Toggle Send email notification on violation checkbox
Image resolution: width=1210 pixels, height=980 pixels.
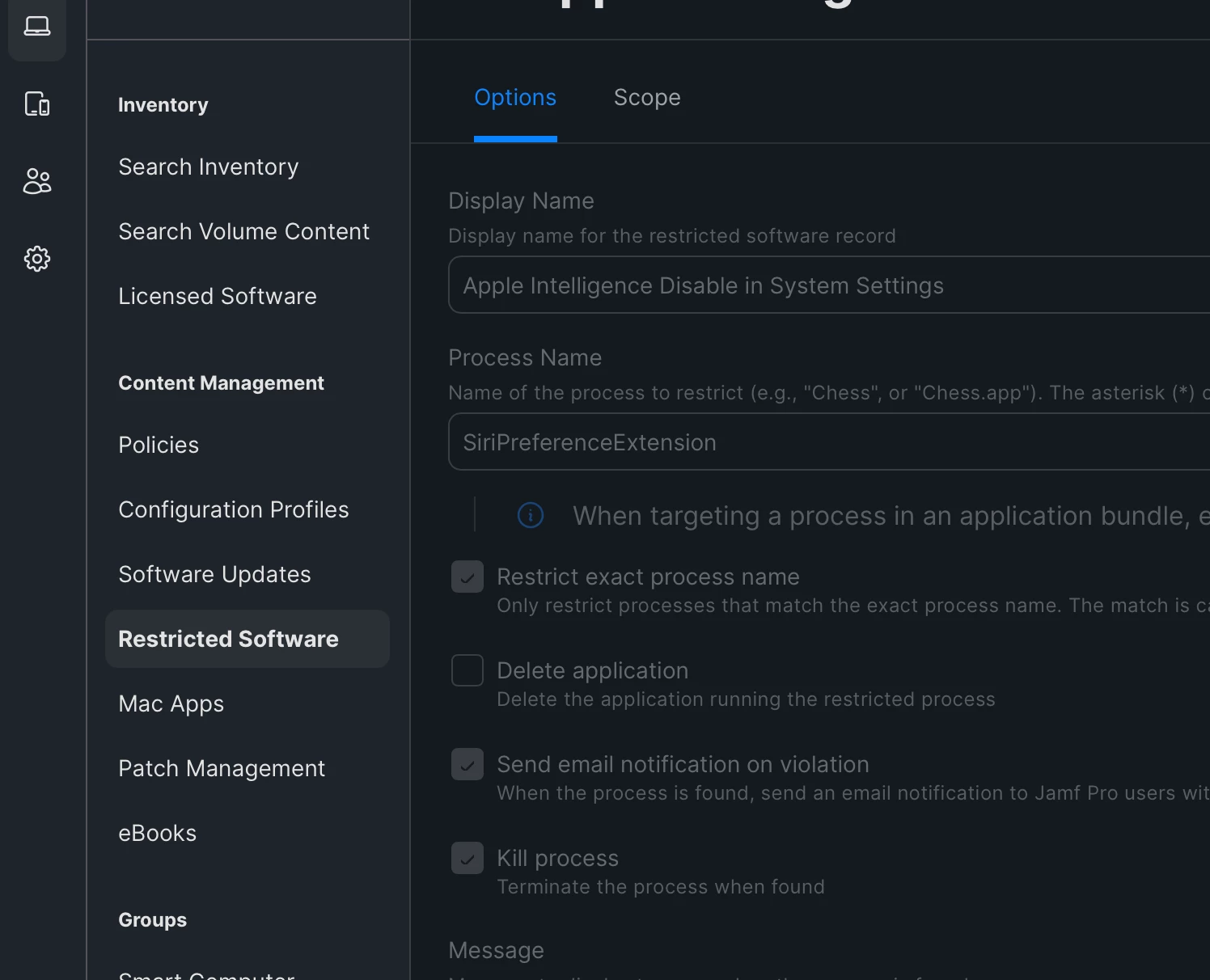(467, 764)
